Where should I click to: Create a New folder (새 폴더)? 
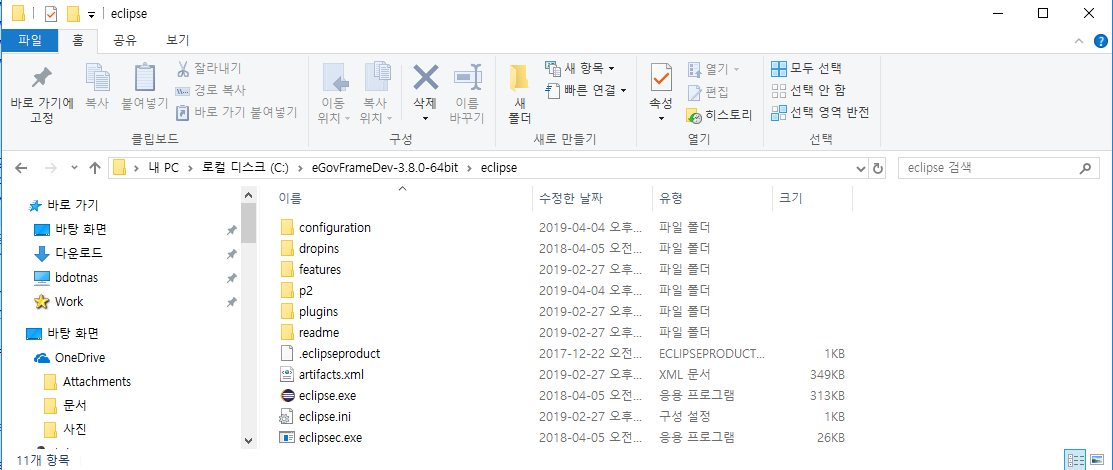point(520,92)
